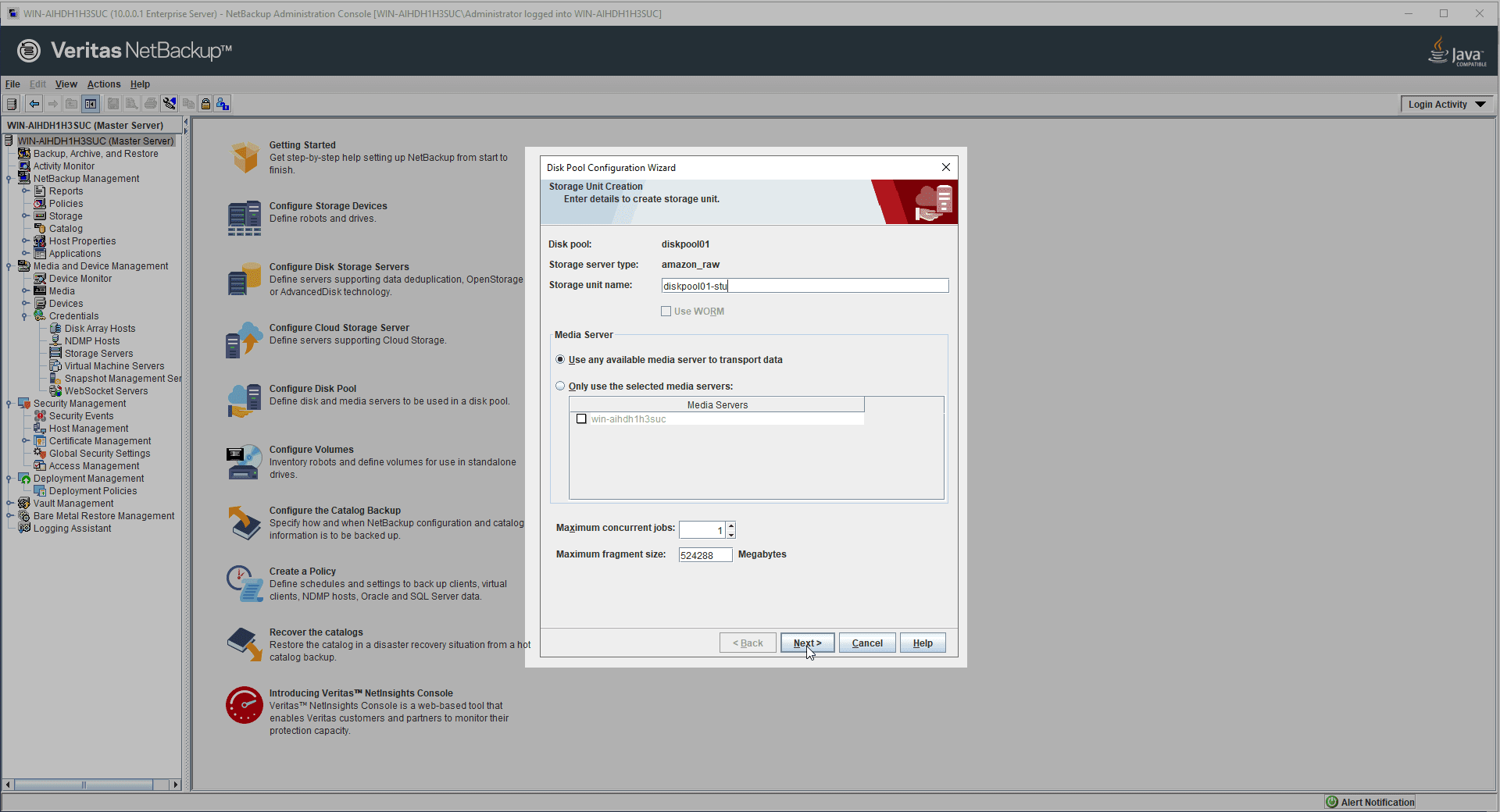This screenshot has height=812, width=1500.
Task: Click the Next button in wizard
Action: 807,643
